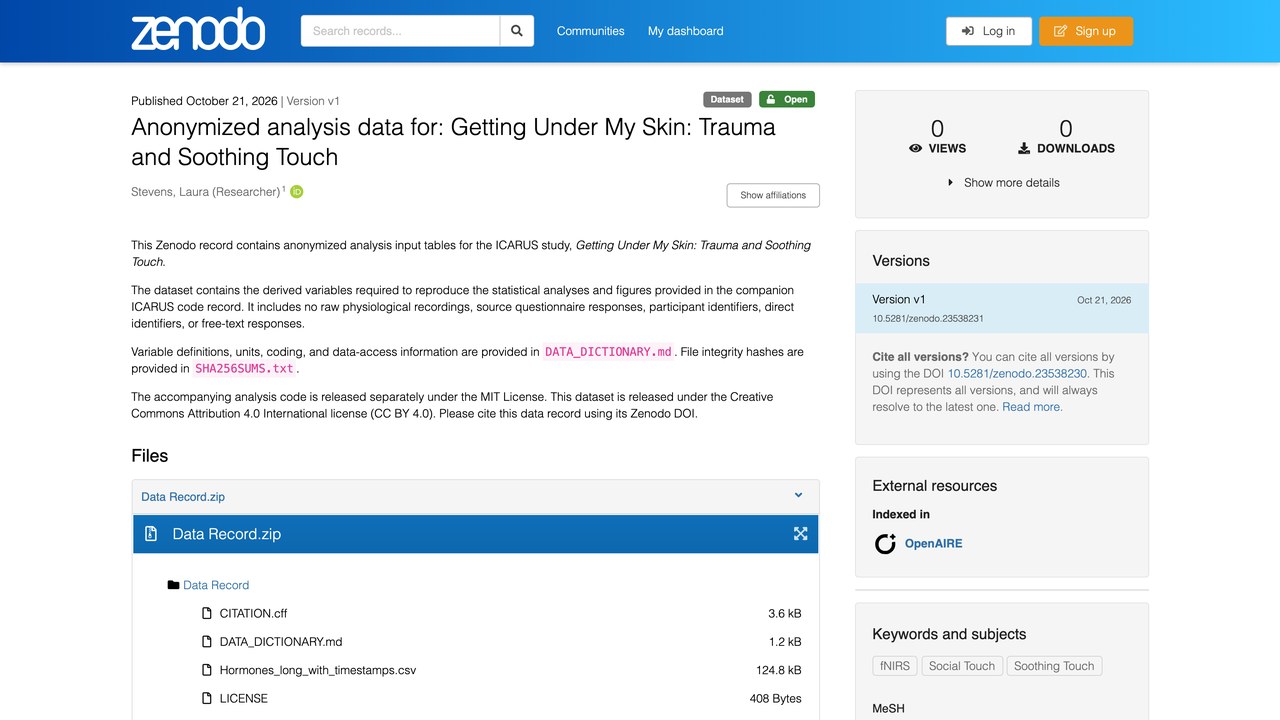Collapse the Data Record.zip preview chevron

tap(798, 495)
